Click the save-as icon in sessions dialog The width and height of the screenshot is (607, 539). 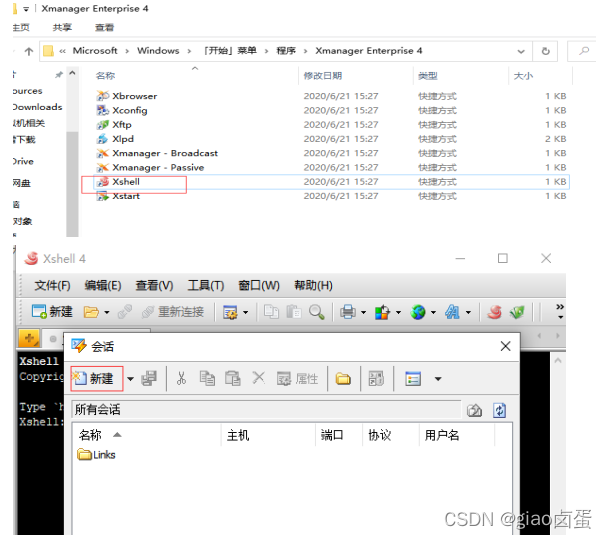pyautogui.click(x=149, y=378)
